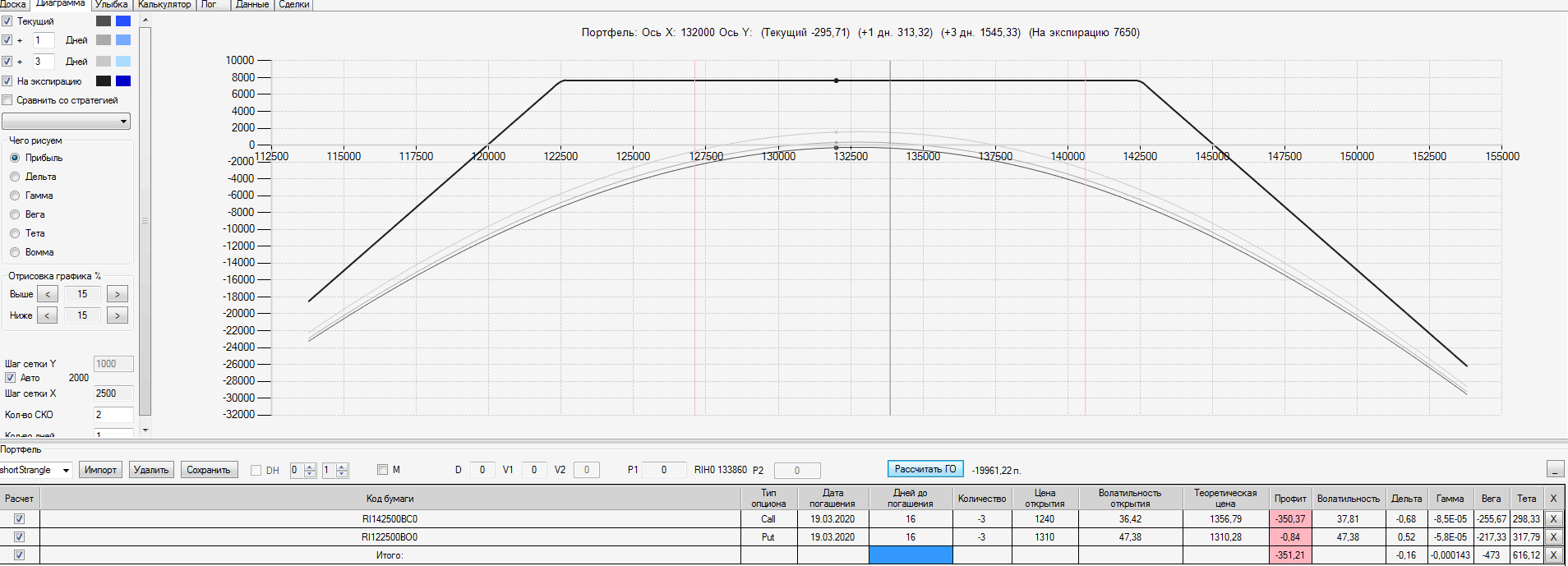The image size is (1568, 566).
Task: Click the V1 value field
Action: coord(534,470)
